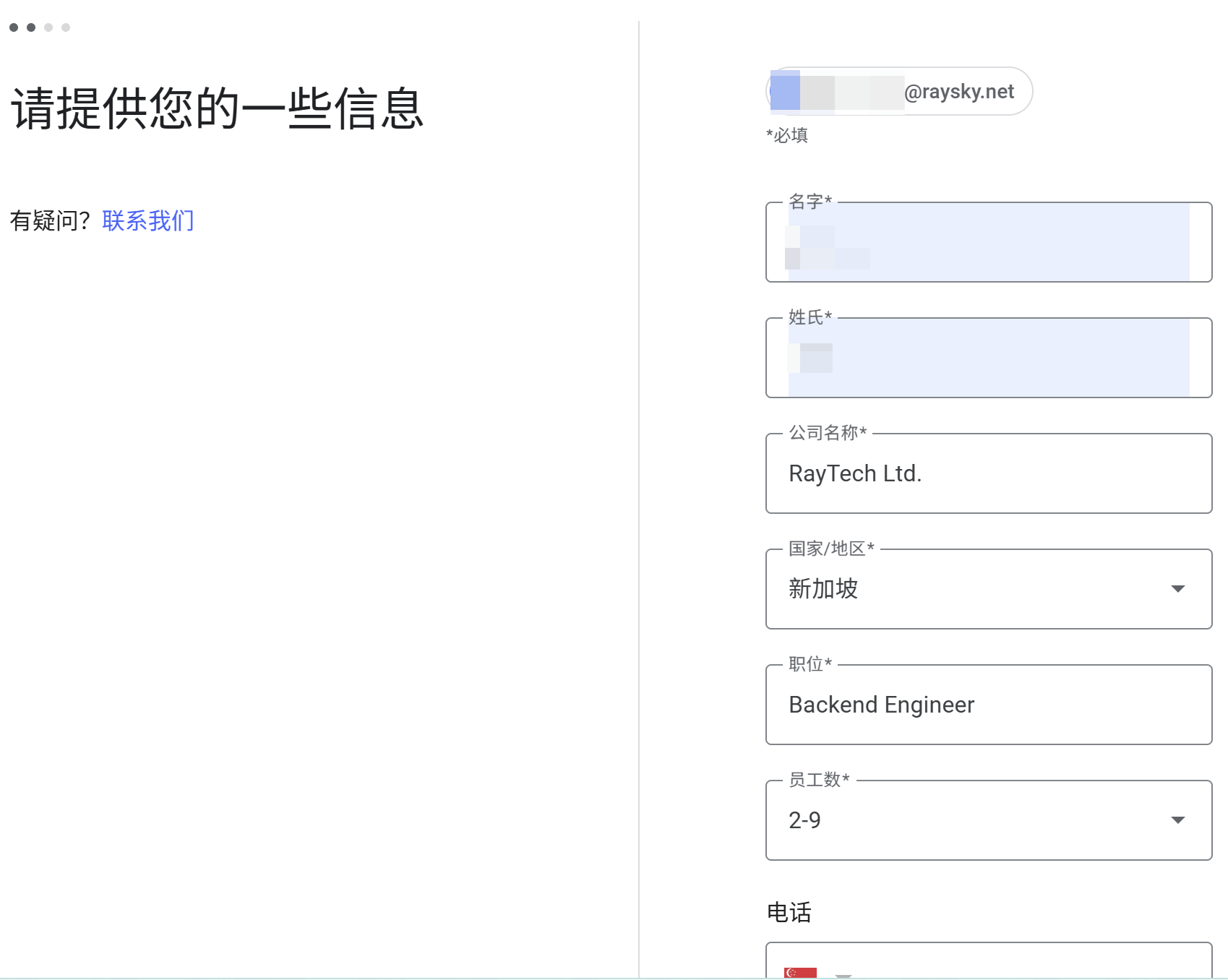The image size is (1228, 980).
Task: Click the fourth progress step dot
Action: point(66,27)
